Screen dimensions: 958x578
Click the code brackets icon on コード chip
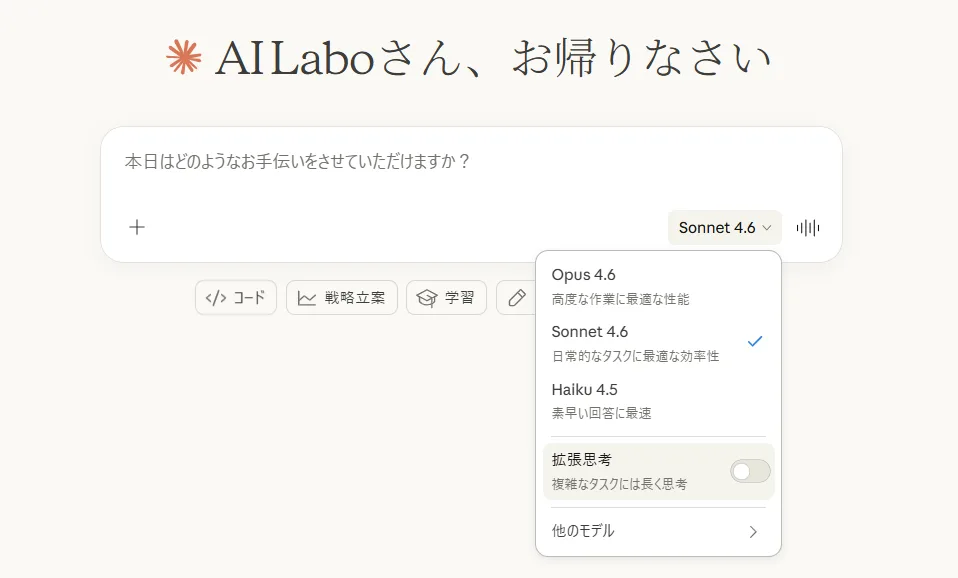point(216,298)
